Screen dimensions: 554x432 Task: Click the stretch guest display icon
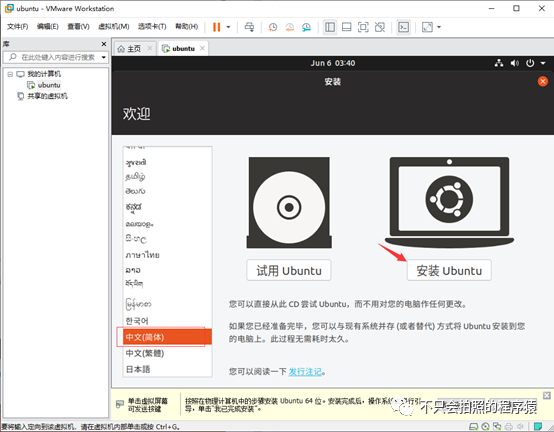click(427, 27)
